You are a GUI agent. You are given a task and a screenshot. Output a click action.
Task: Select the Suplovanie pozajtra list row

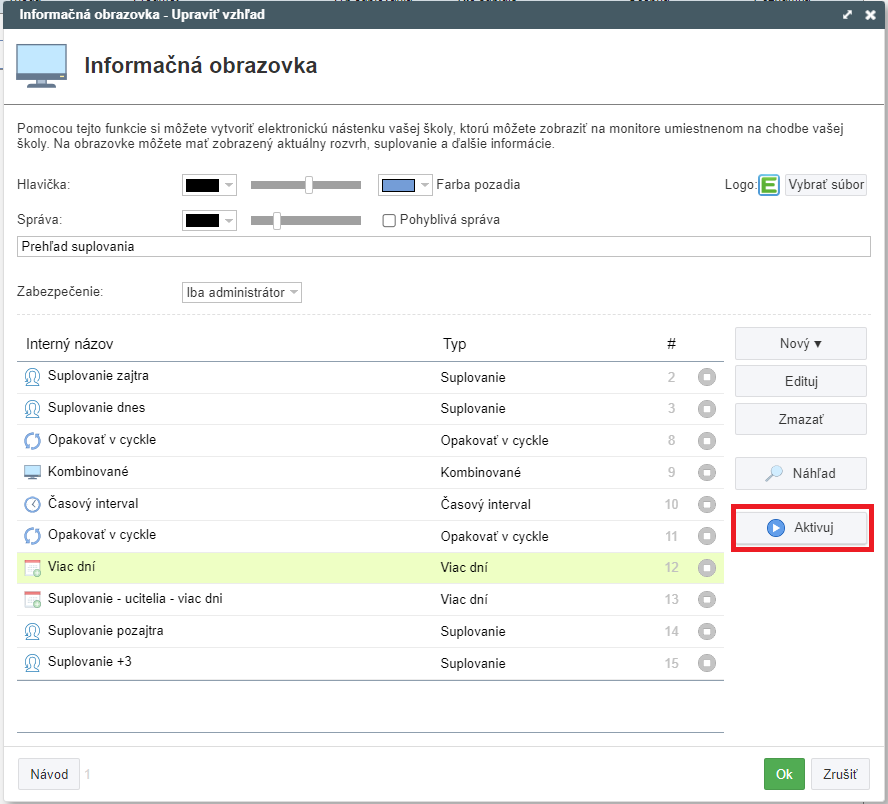tap(370, 631)
